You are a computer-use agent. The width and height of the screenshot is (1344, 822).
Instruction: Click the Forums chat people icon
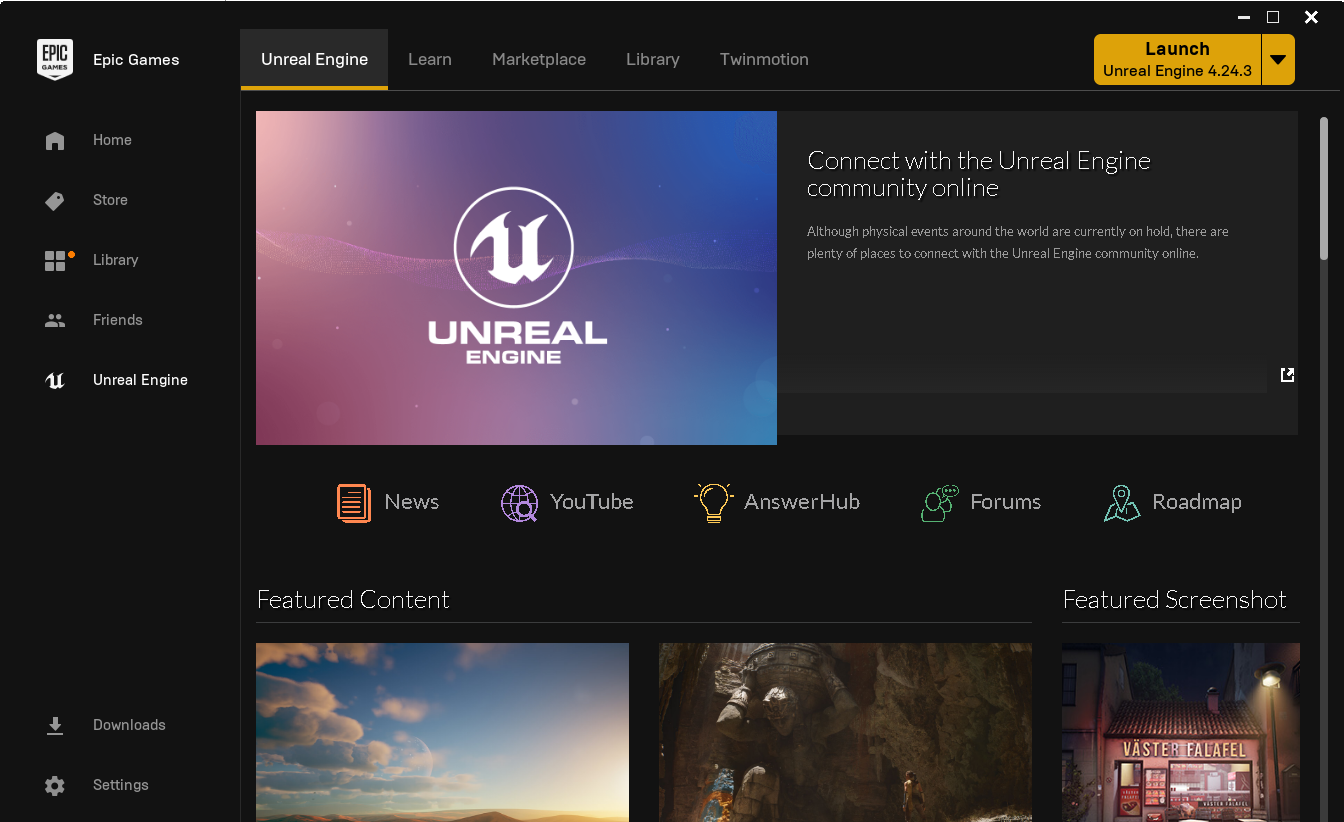pyautogui.click(x=940, y=503)
